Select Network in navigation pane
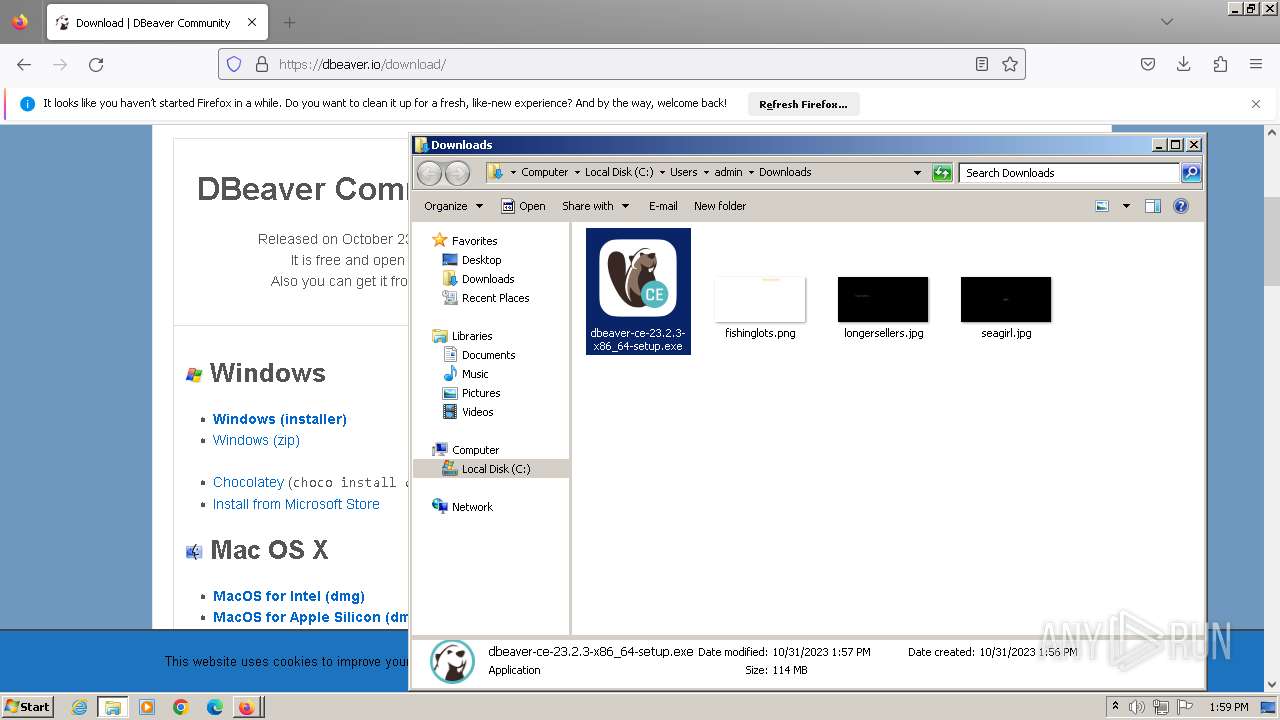The width and height of the screenshot is (1280, 720). pos(462,507)
